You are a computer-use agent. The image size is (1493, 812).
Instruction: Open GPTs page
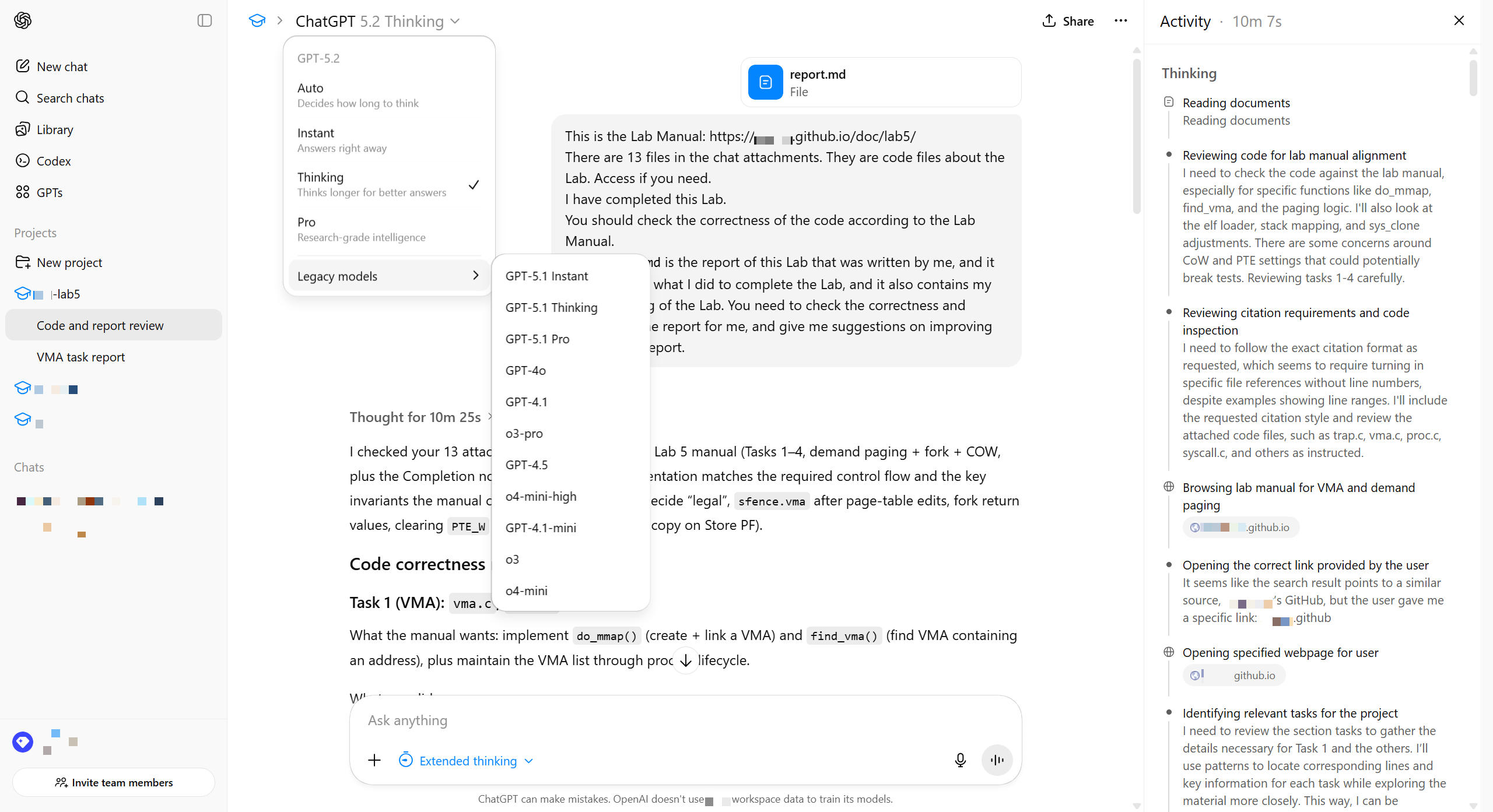click(38, 192)
